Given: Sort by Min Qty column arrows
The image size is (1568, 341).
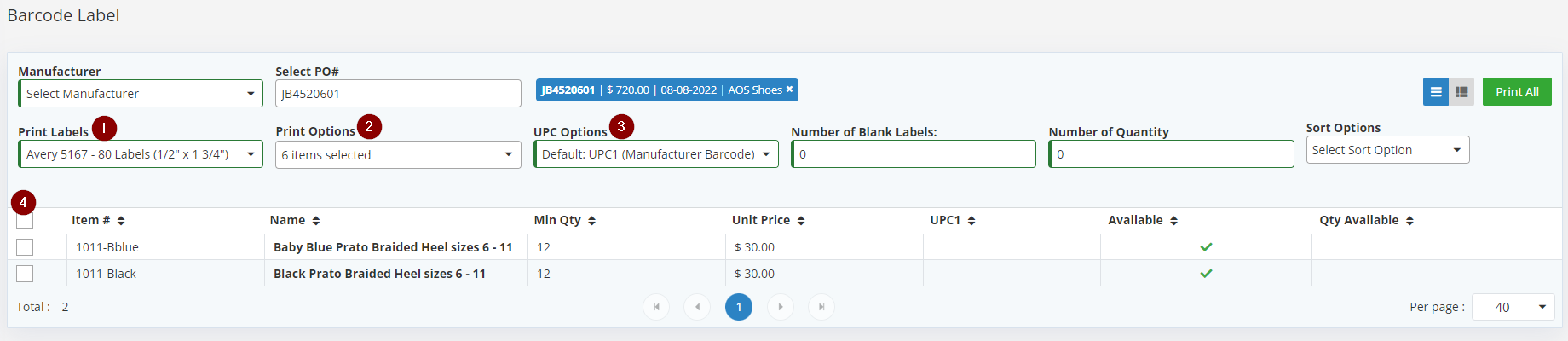Looking at the screenshot, I should point(591,221).
